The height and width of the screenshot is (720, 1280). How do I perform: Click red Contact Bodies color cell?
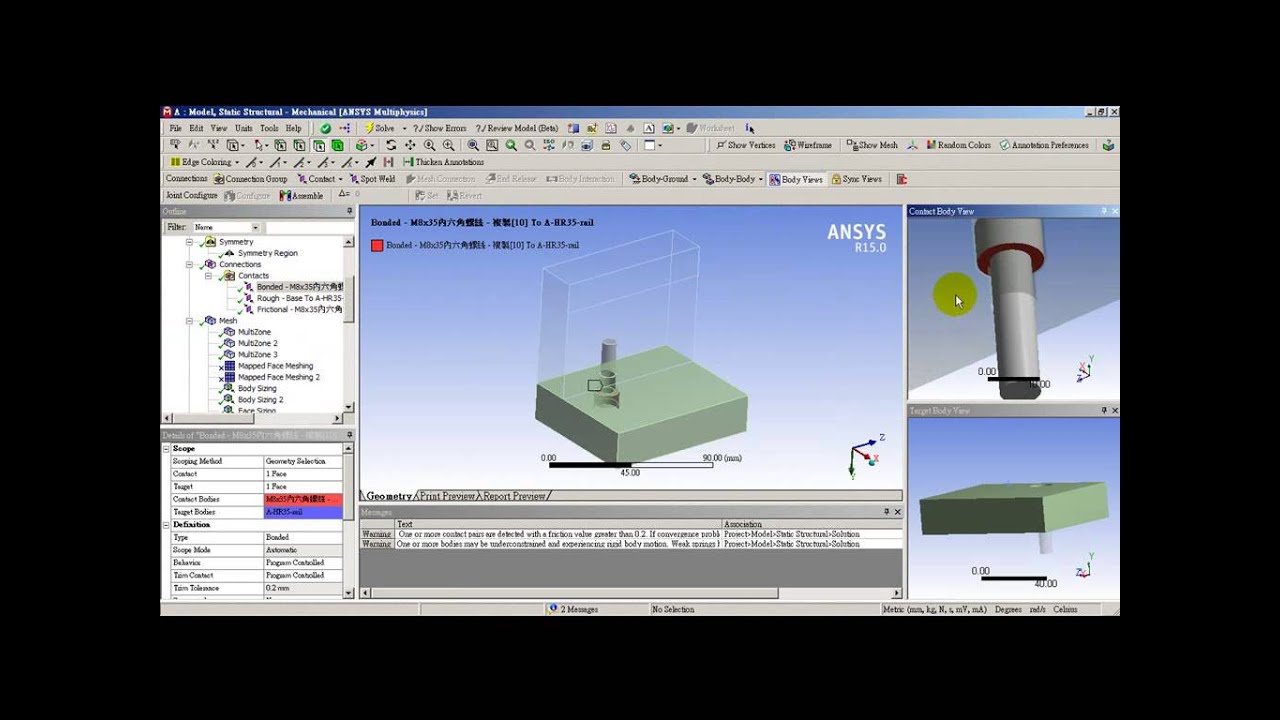(303, 499)
